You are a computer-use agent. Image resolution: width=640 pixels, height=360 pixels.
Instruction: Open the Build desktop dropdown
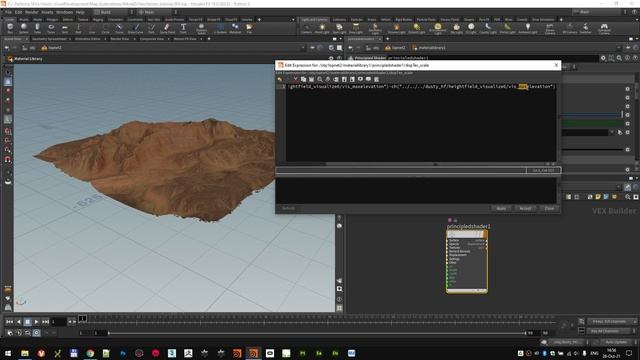(113, 12)
